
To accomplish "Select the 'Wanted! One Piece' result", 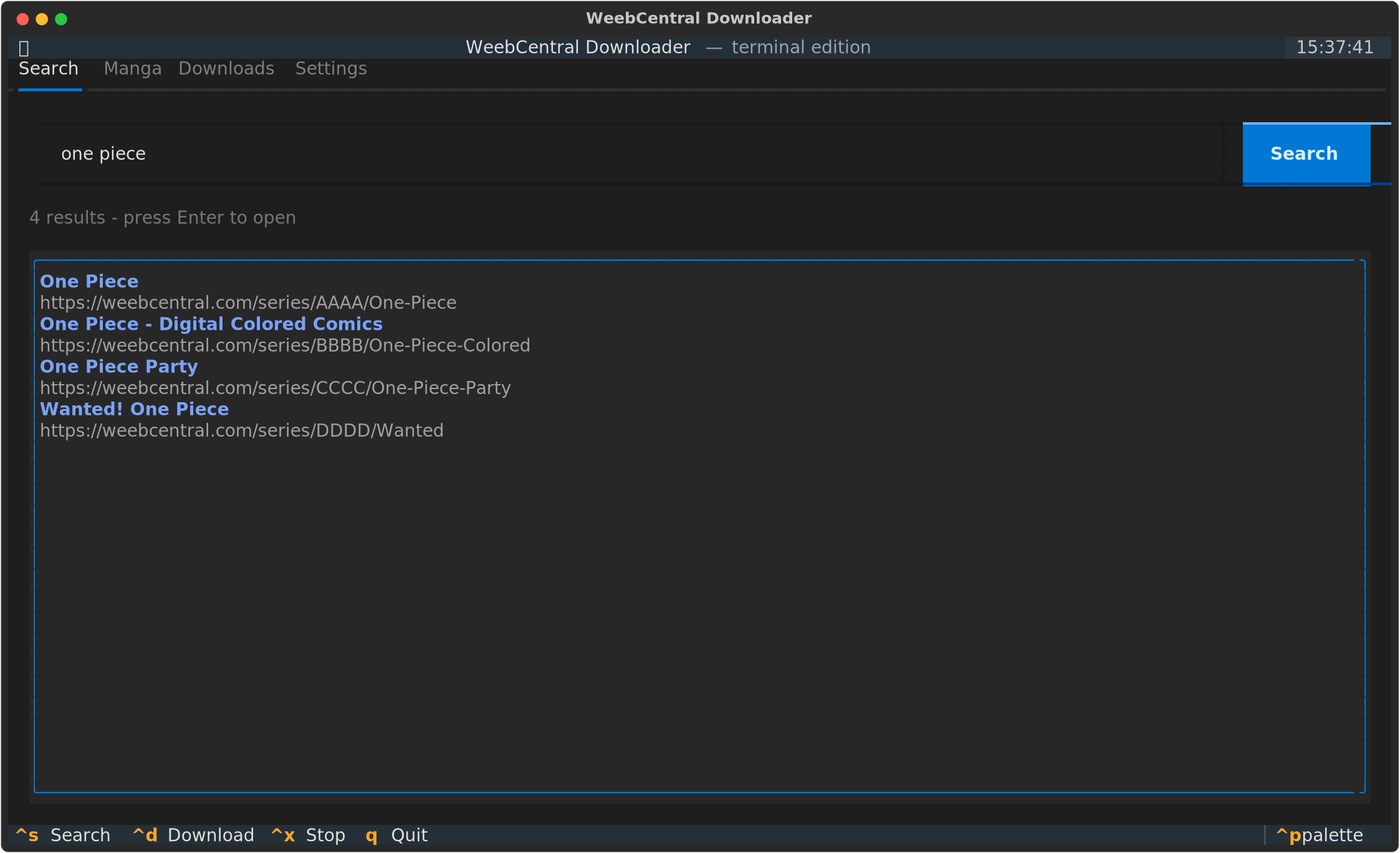I will pyautogui.click(x=135, y=409).
